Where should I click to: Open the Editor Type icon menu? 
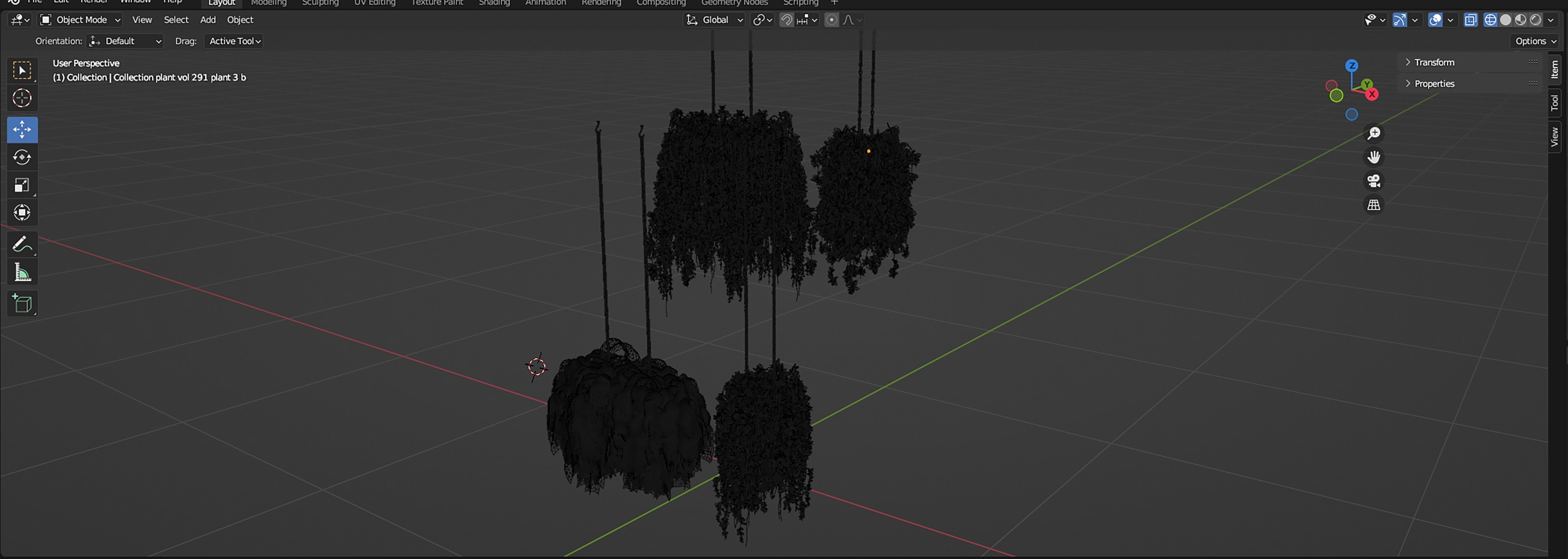point(20,20)
